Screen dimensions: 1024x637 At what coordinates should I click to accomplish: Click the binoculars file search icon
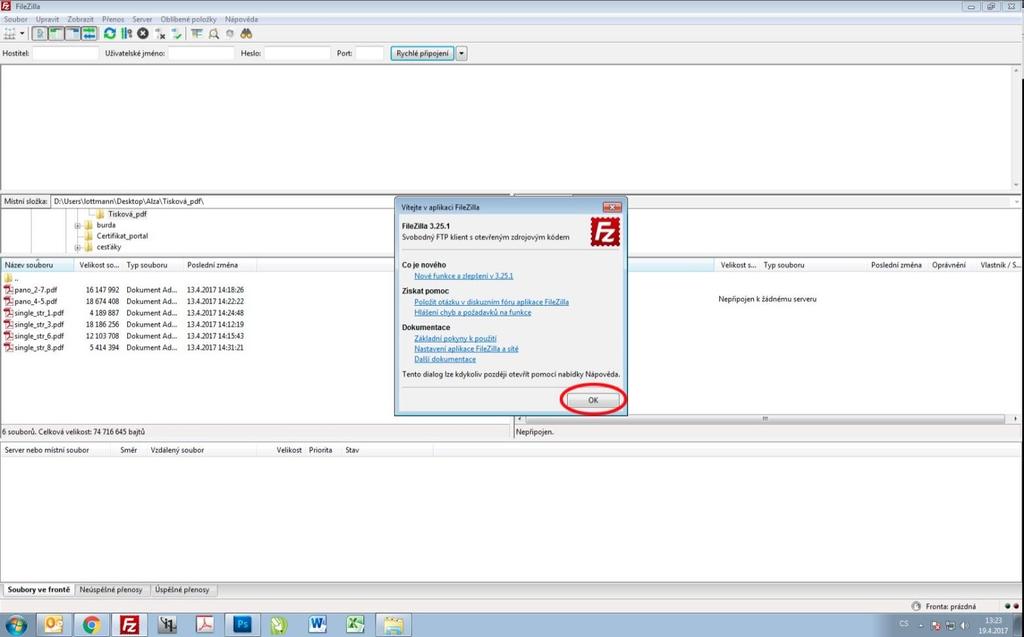click(246, 33)
